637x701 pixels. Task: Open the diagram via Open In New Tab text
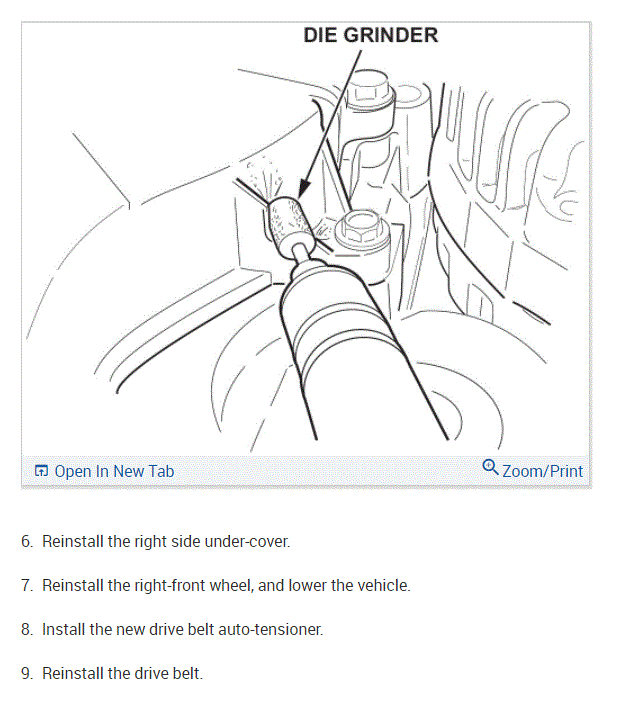(x=114, y=471)
